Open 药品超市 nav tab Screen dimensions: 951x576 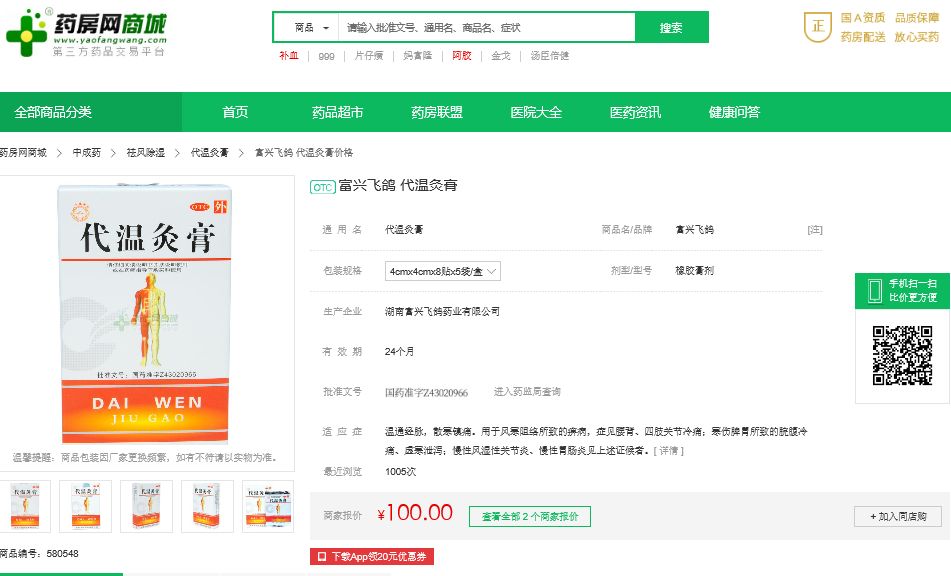tap(337, 112)
